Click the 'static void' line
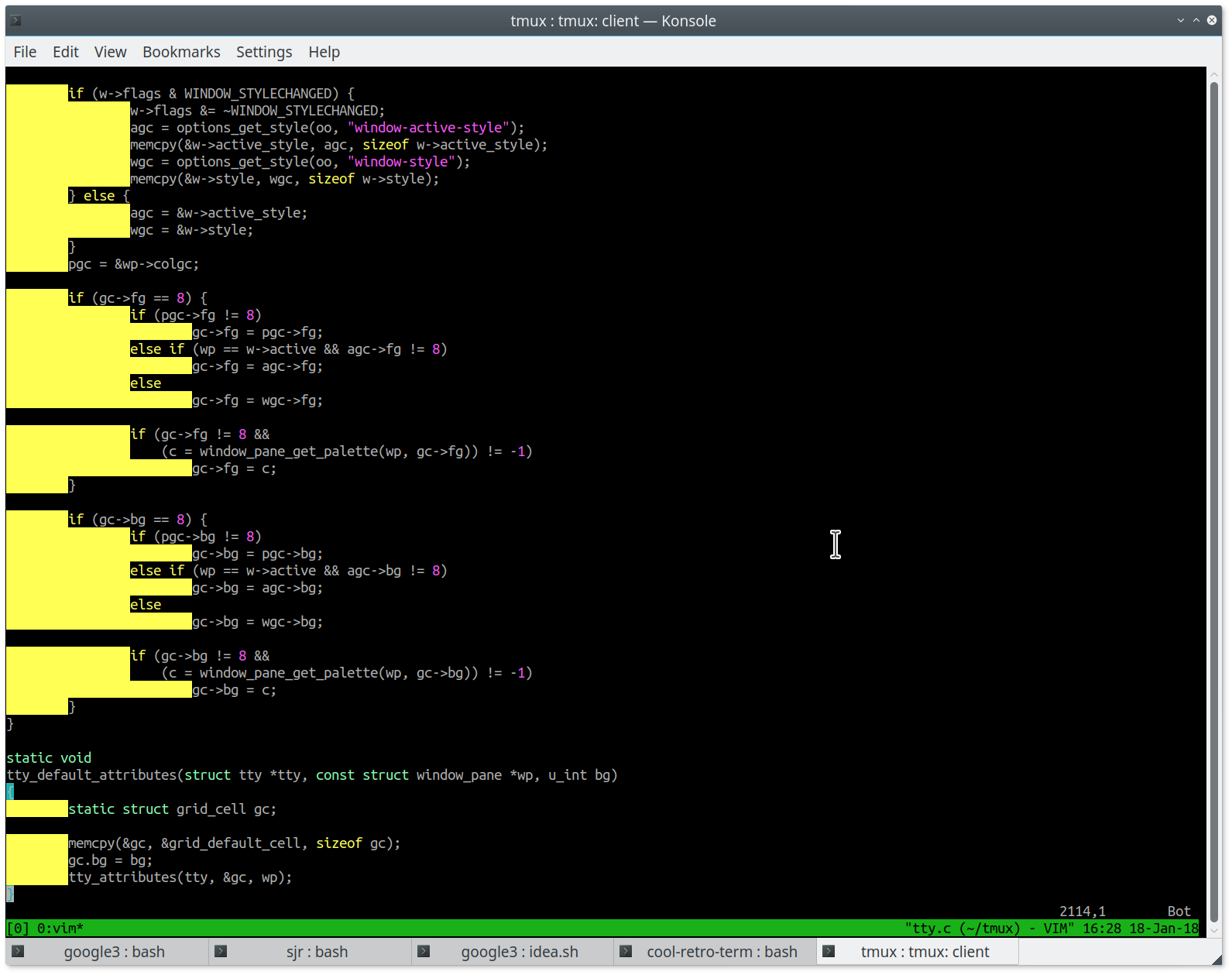The height and width of the screenshot is (975, 1232). coord(49,758)
